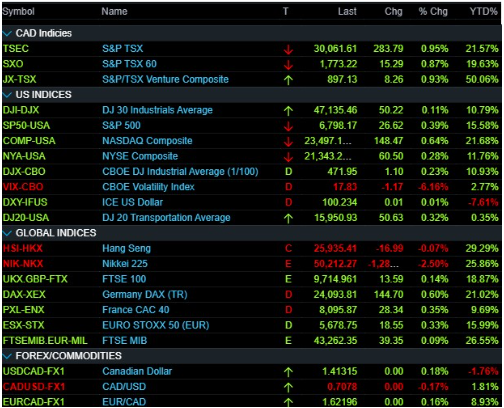This screenshot has width=504, height=408.
Task: Select the FTSEMIB.EUR-MIL symbol
Action: [45, 341]
